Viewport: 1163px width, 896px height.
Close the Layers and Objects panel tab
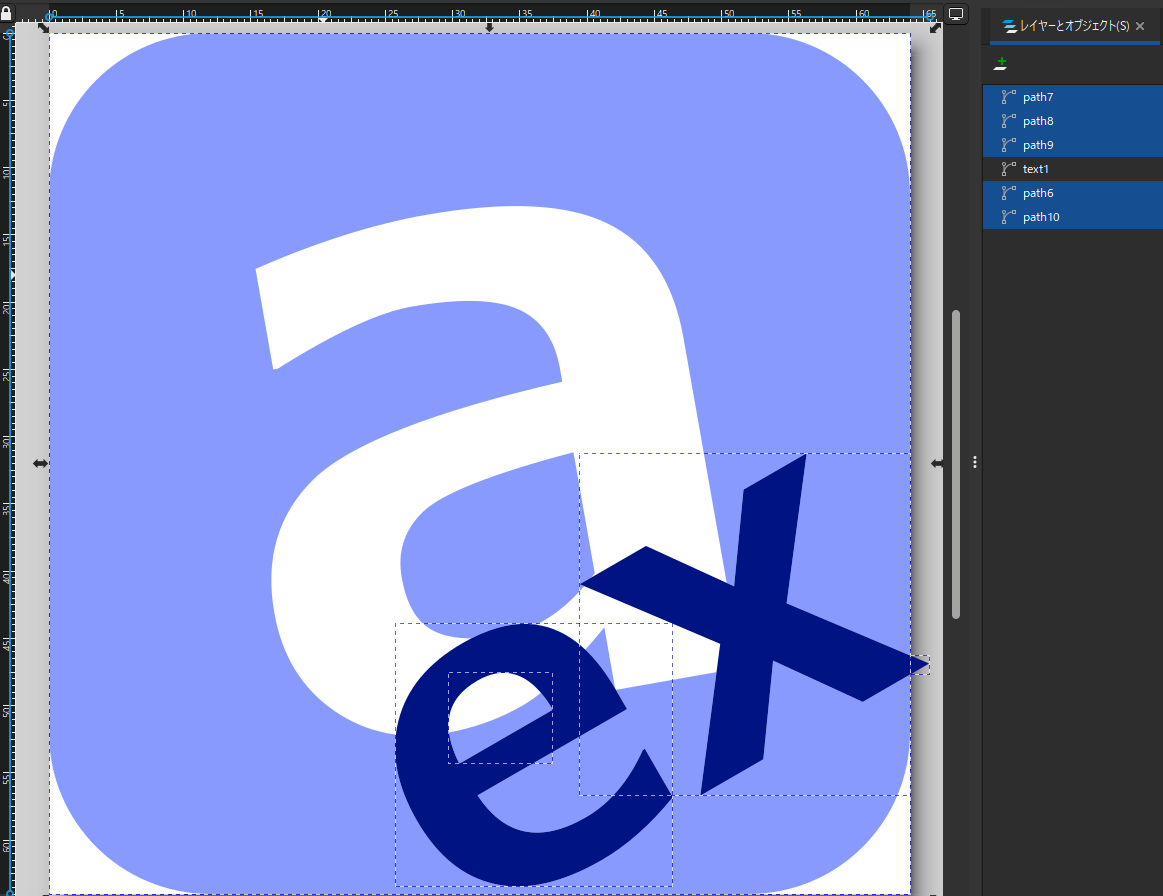point(1140,26)
